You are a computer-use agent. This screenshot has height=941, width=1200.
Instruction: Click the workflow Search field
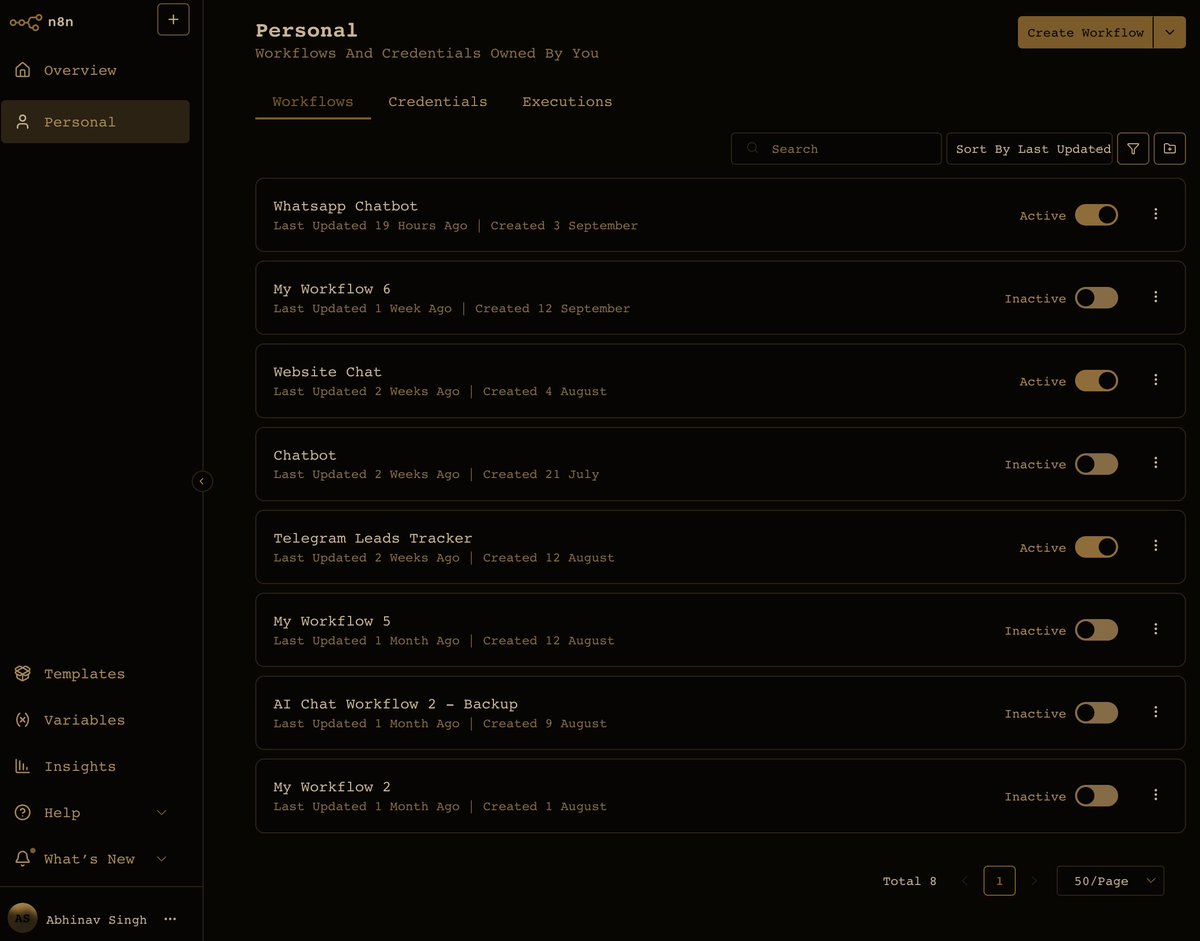pyautogui.click(x=836, y=149)
